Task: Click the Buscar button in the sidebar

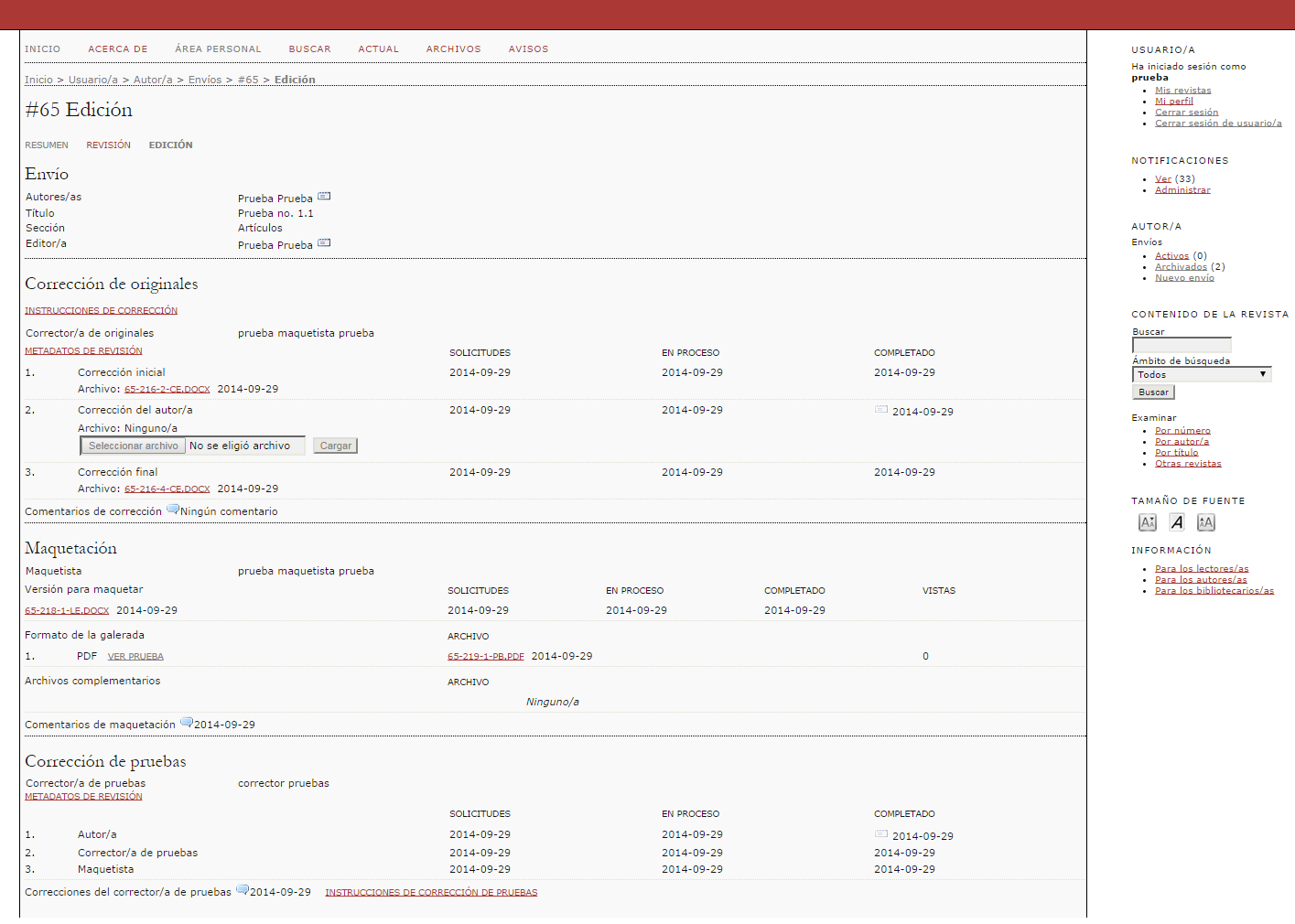Action: tap(1153, 392)
